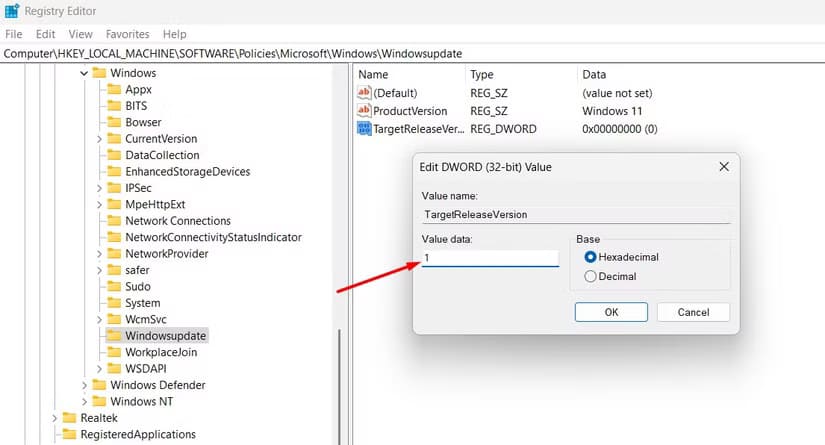Viewport: 825px width, 445px height.
Task: Select the TargetReleaseVersion DWORD icon
Action: pos(364,129)
